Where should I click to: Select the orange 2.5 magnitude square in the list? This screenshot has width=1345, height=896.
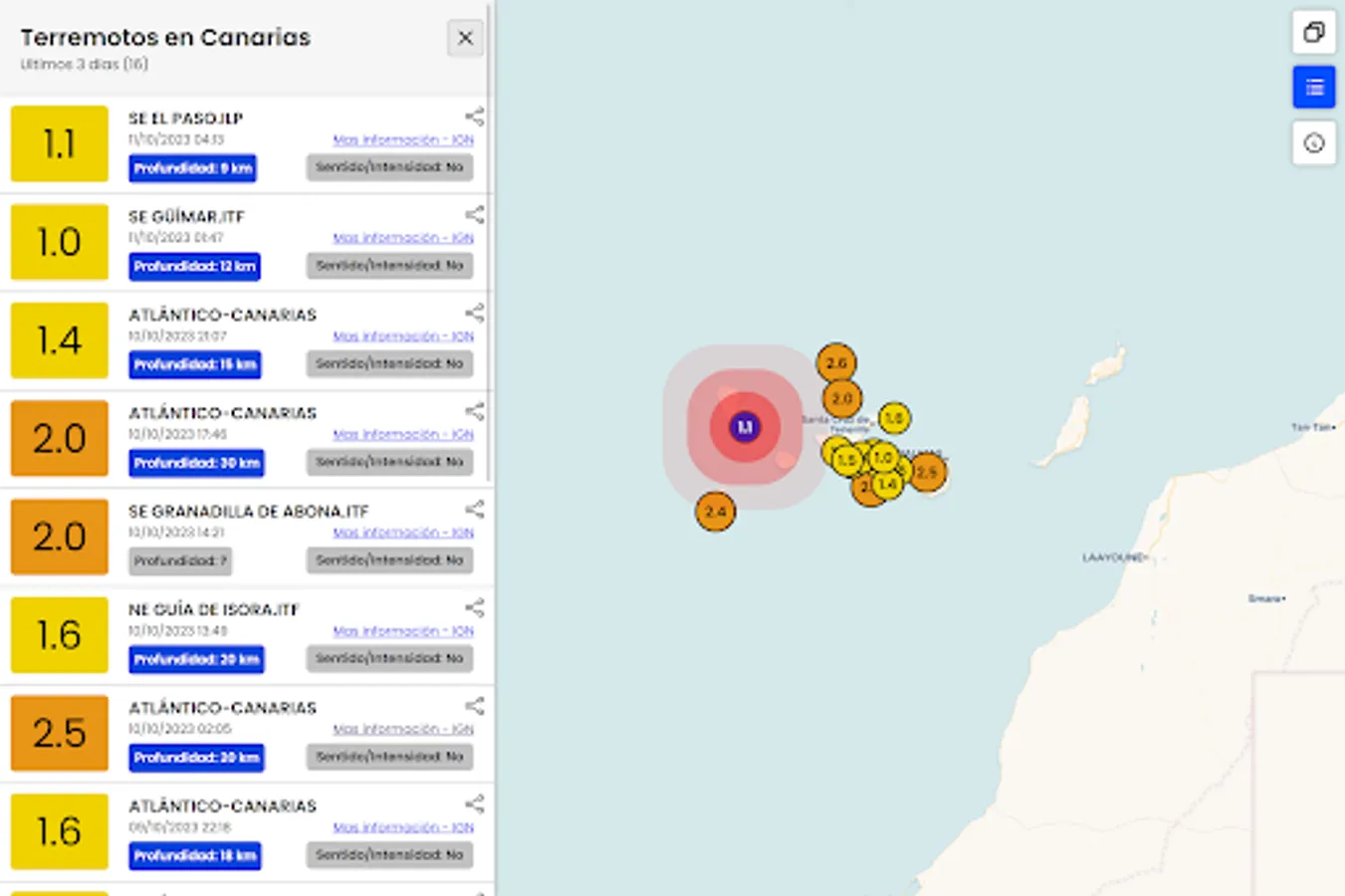coord(58,734)
